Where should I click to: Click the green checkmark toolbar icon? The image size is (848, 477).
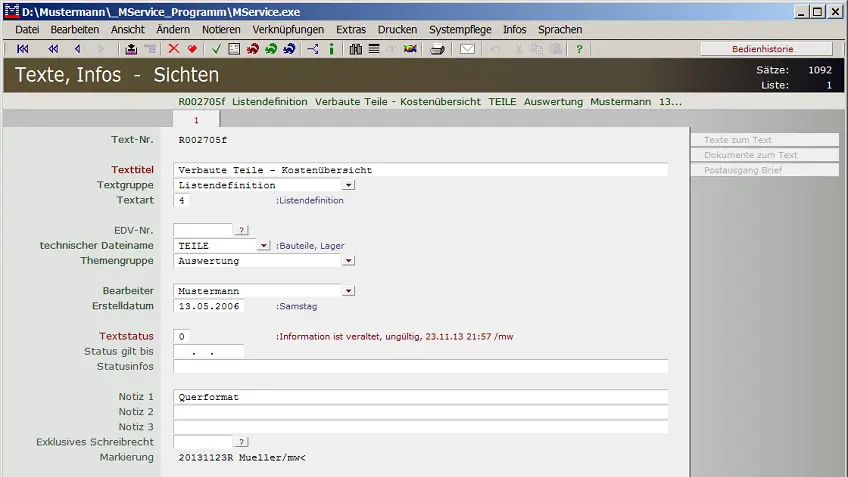(216, 49)
